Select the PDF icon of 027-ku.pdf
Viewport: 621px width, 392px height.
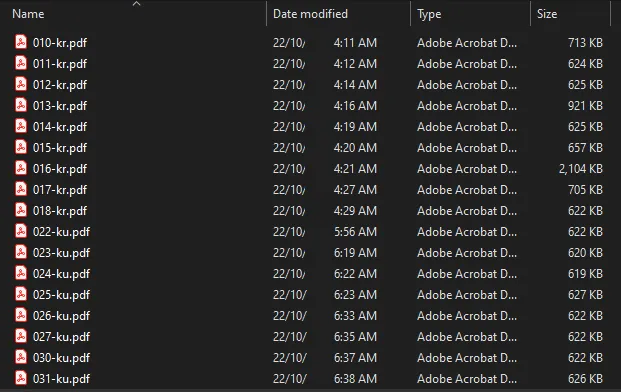21,336
